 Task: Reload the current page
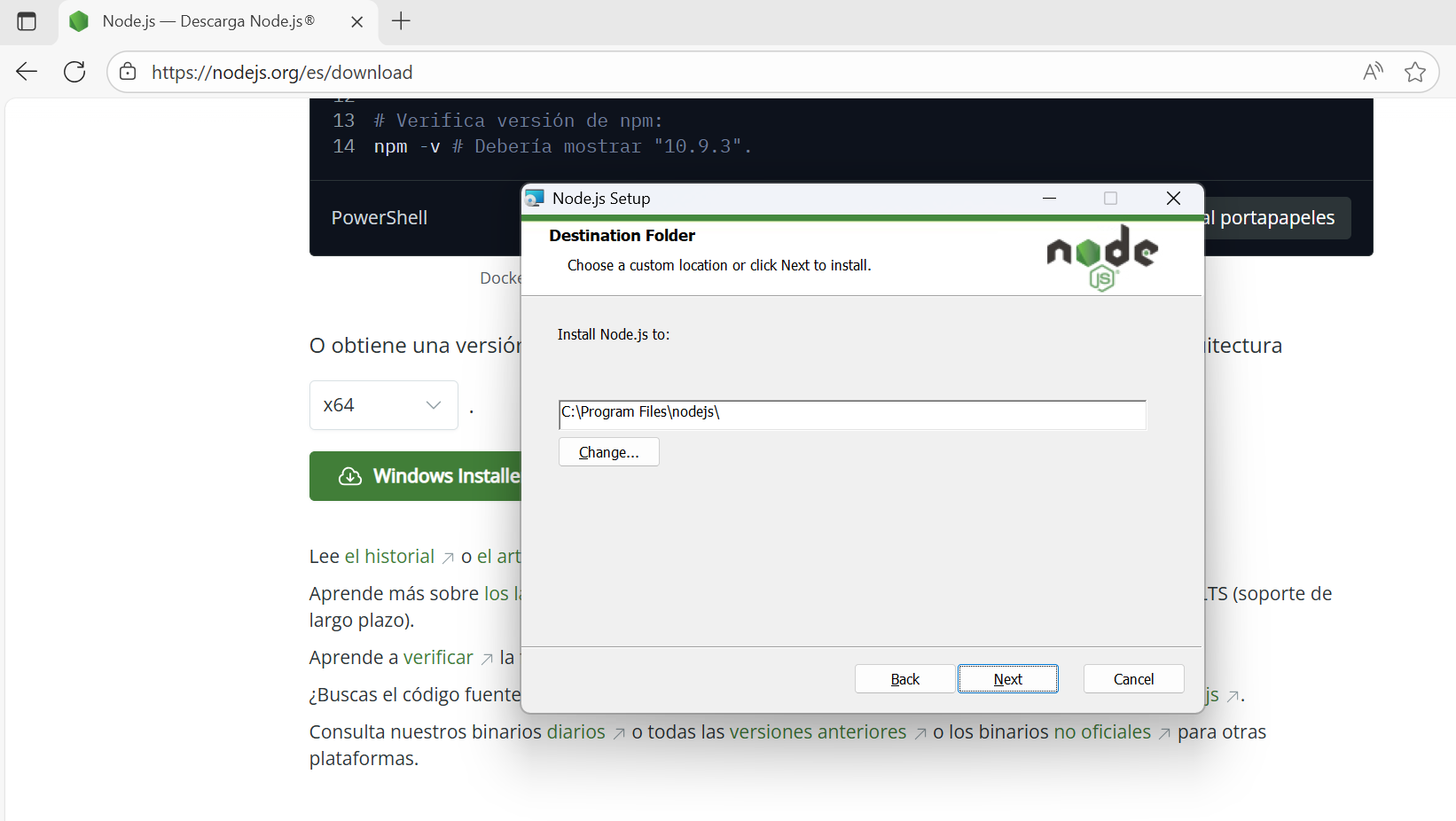click(74, 72)
